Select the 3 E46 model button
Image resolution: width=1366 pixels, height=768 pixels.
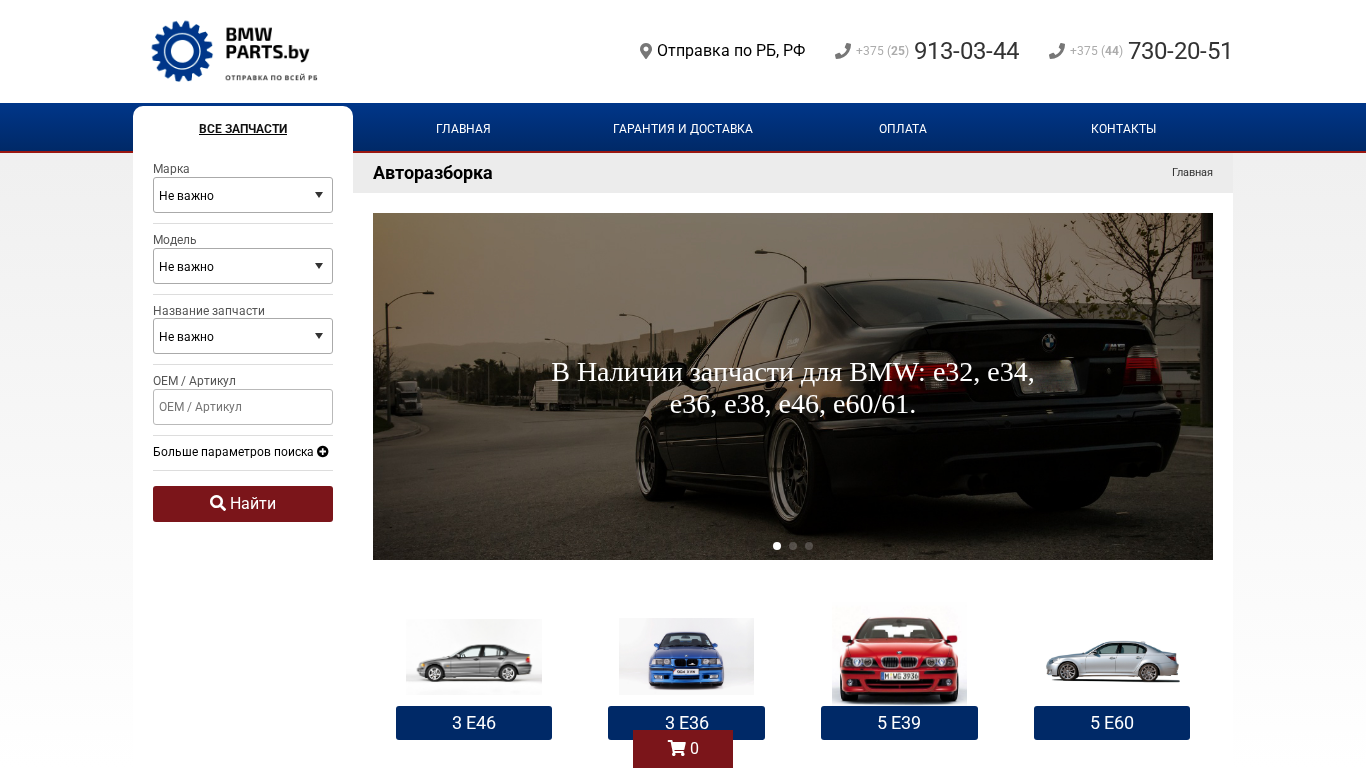[x=474, y=723]
